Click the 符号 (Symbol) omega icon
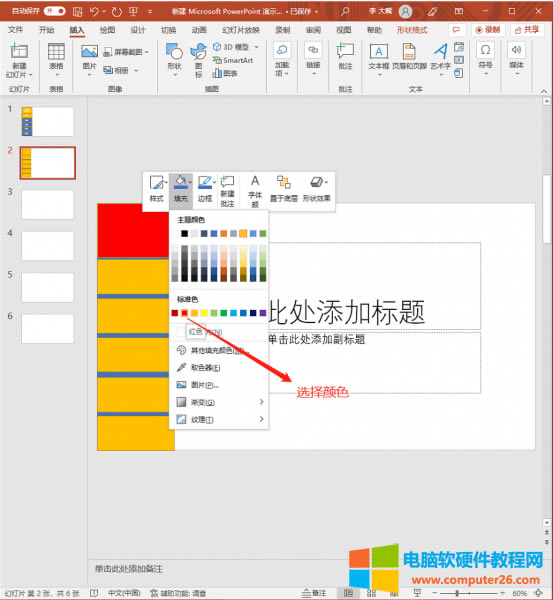Image resolution: width=553 pixels, height=600 pixels. pos(485,50)
